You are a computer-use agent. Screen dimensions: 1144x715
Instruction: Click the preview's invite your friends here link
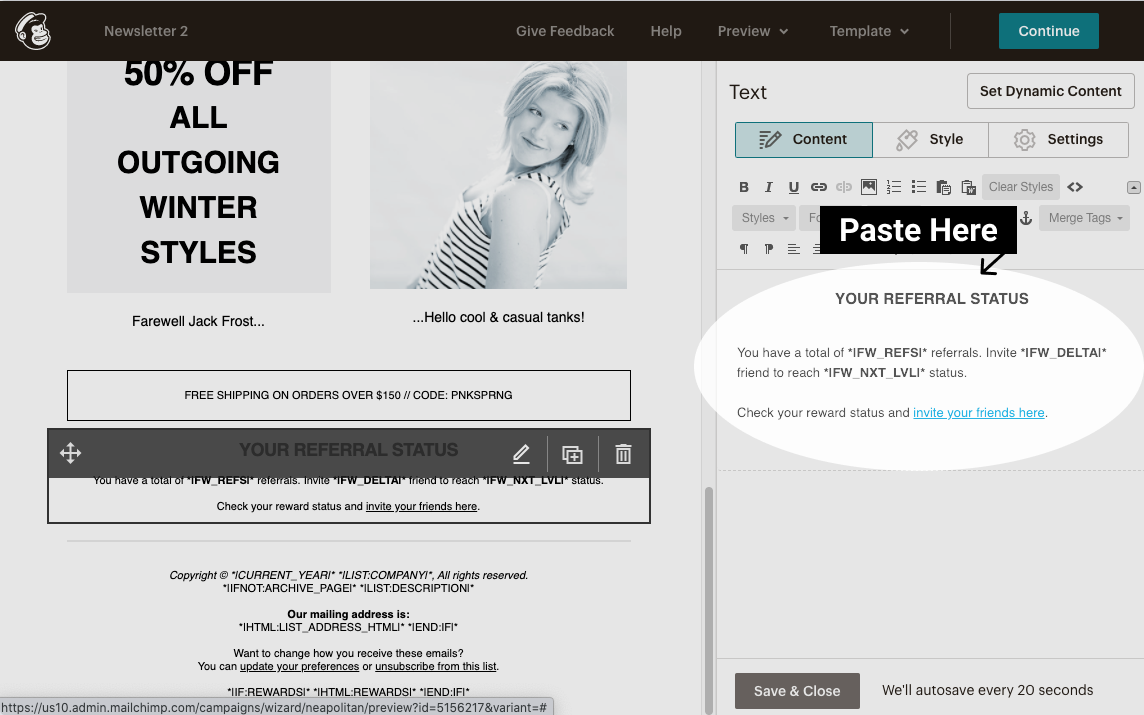421,506
